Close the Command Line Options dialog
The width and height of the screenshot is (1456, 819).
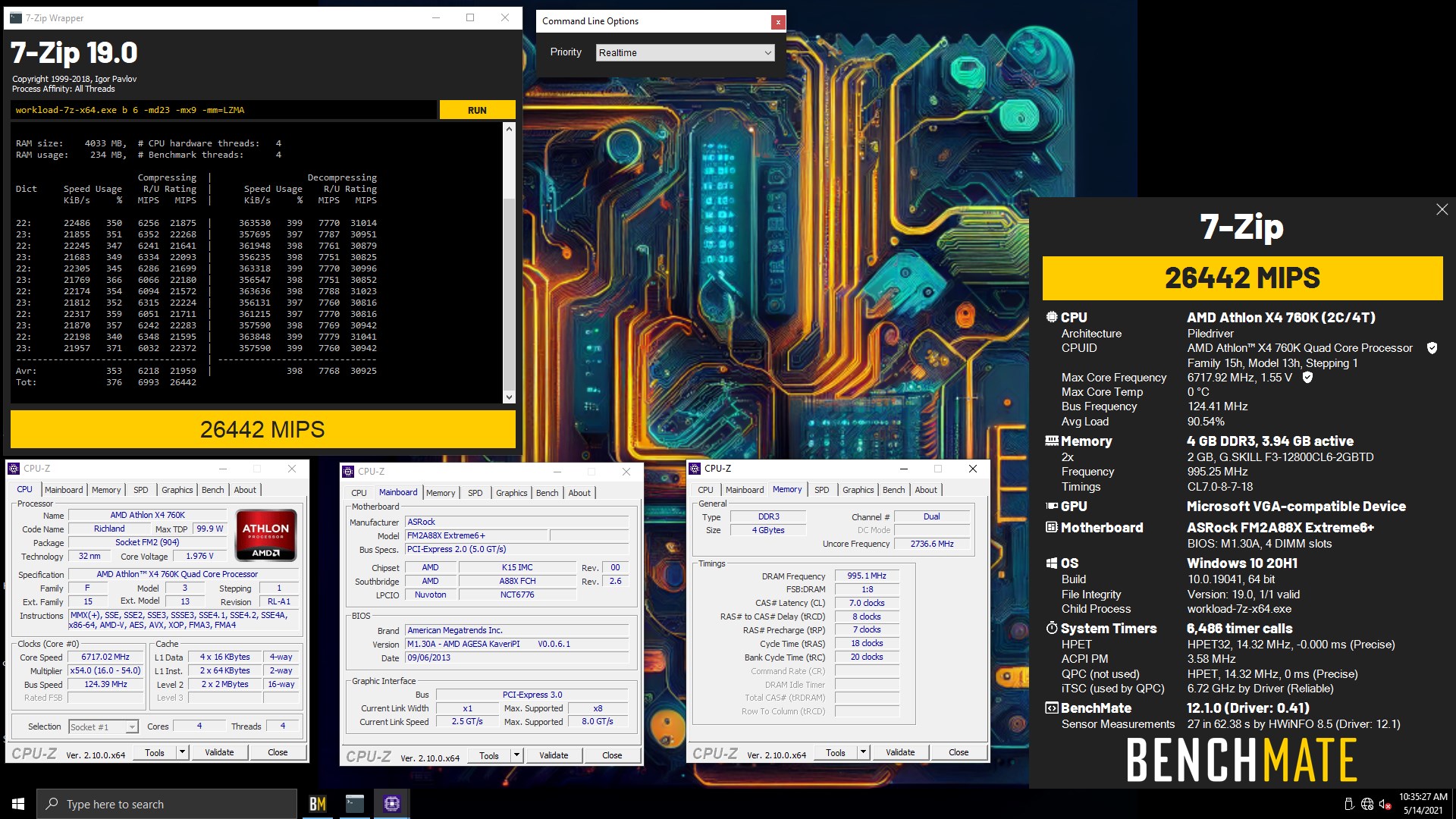[777, 22]
